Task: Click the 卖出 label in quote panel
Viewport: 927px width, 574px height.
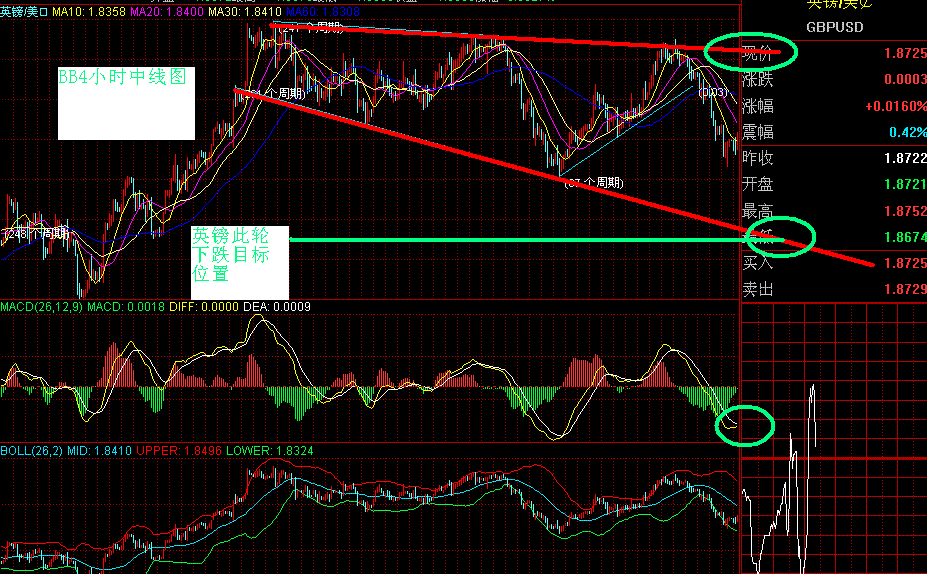Action: click(x=757, y=289)
